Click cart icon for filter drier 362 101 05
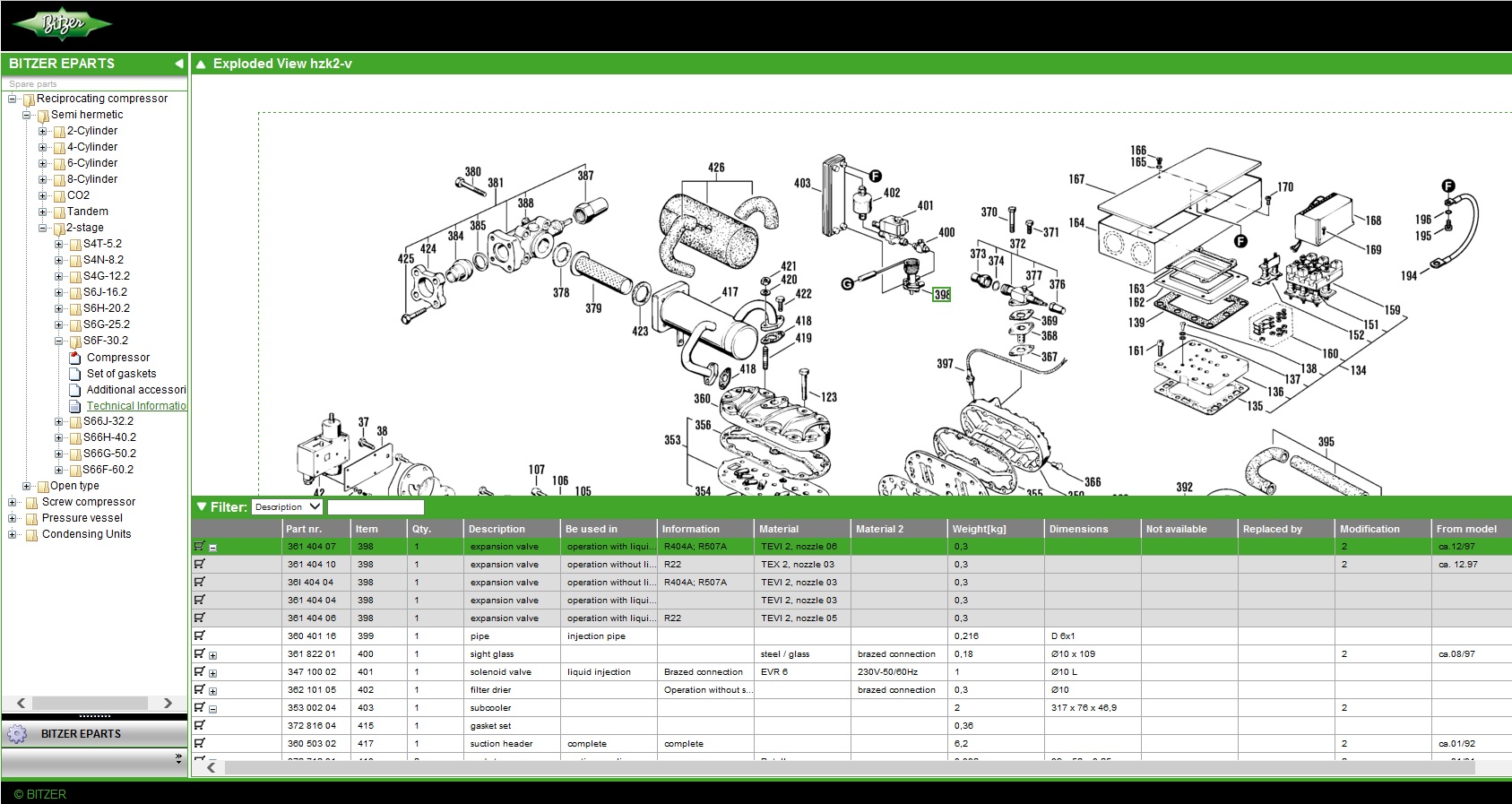 coord(199,689)
